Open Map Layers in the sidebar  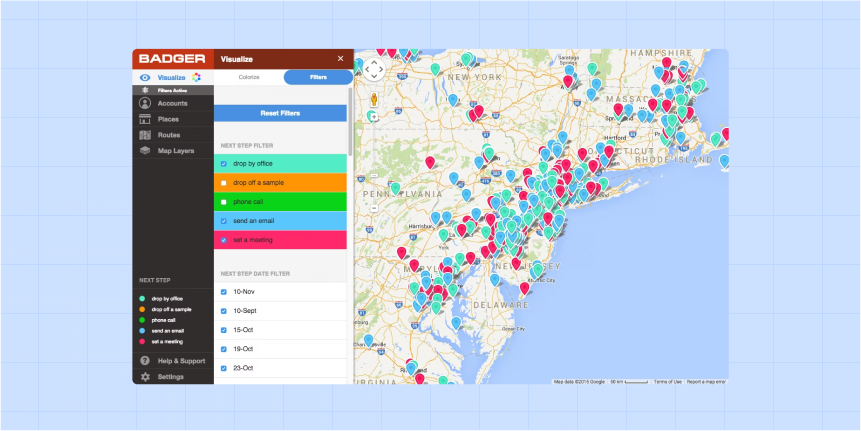[172, 150]
